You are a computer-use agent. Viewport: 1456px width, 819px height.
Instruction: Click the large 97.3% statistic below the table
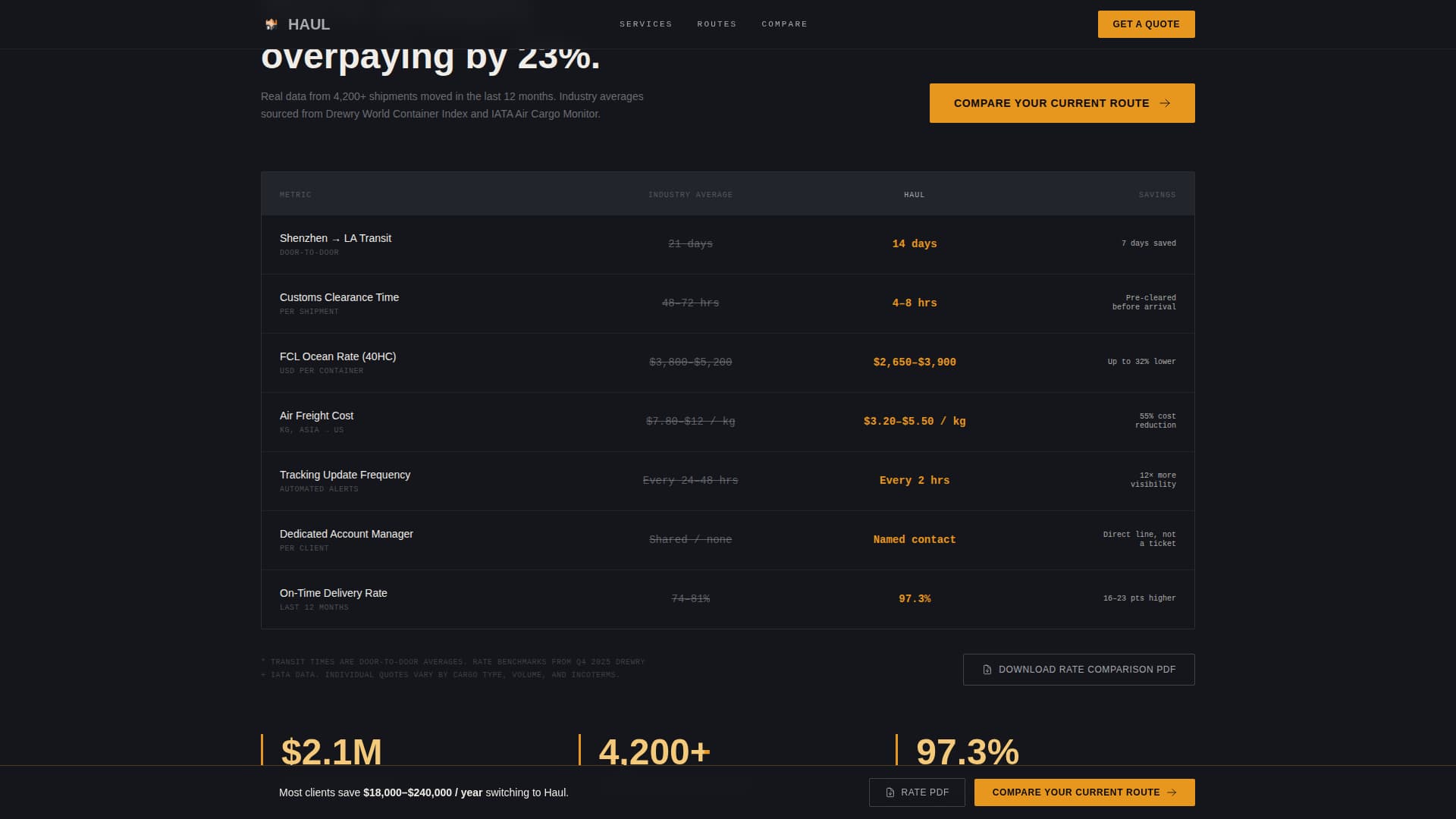pyautogui.click(x=968, y=752)
